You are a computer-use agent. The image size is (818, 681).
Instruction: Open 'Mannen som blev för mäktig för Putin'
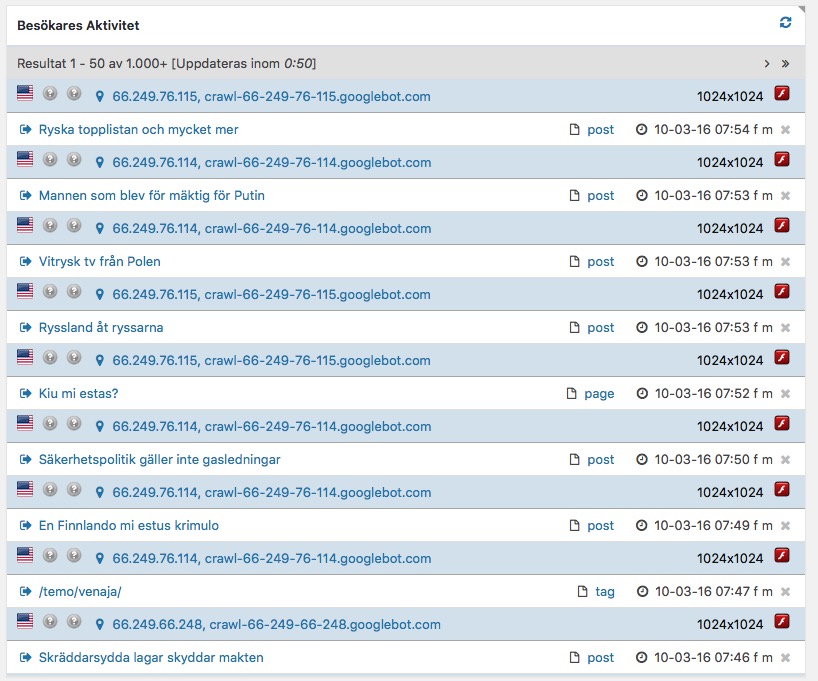pyautogui.click(x=152, y=196)
